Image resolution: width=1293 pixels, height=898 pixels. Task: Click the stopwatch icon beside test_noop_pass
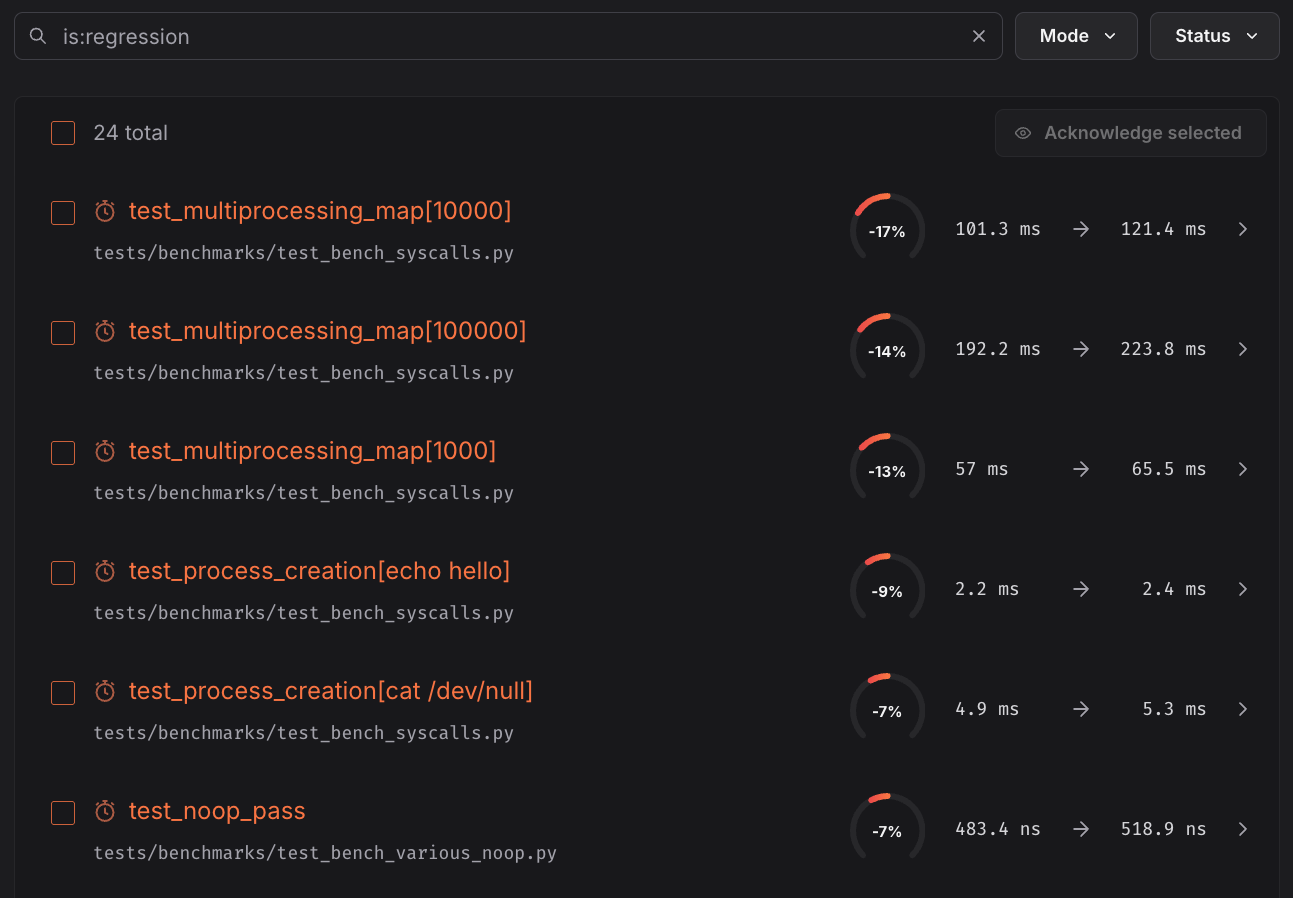(105, 812)
